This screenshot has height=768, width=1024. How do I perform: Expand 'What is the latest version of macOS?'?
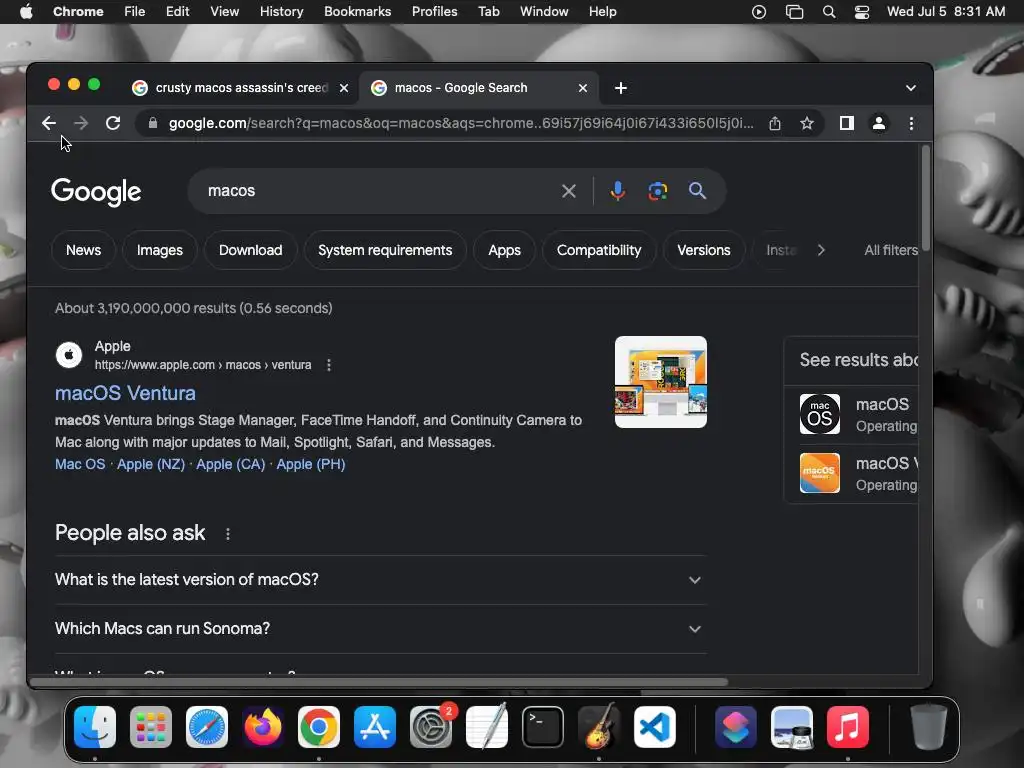381,580
